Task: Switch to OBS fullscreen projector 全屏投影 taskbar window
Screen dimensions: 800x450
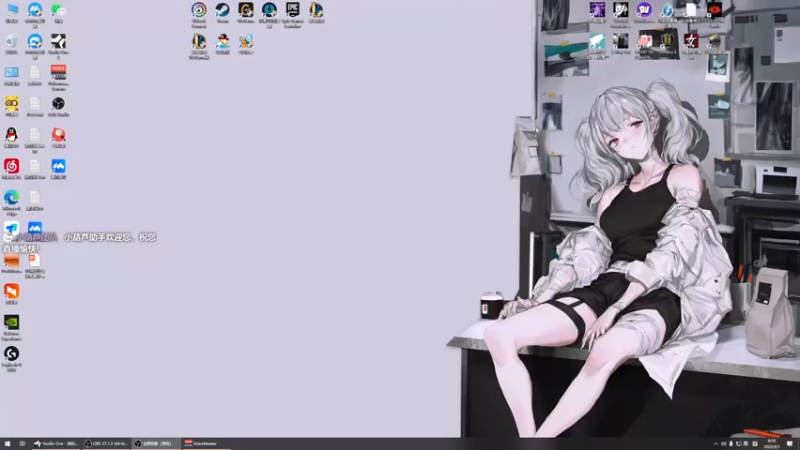Action: point(156,443)
